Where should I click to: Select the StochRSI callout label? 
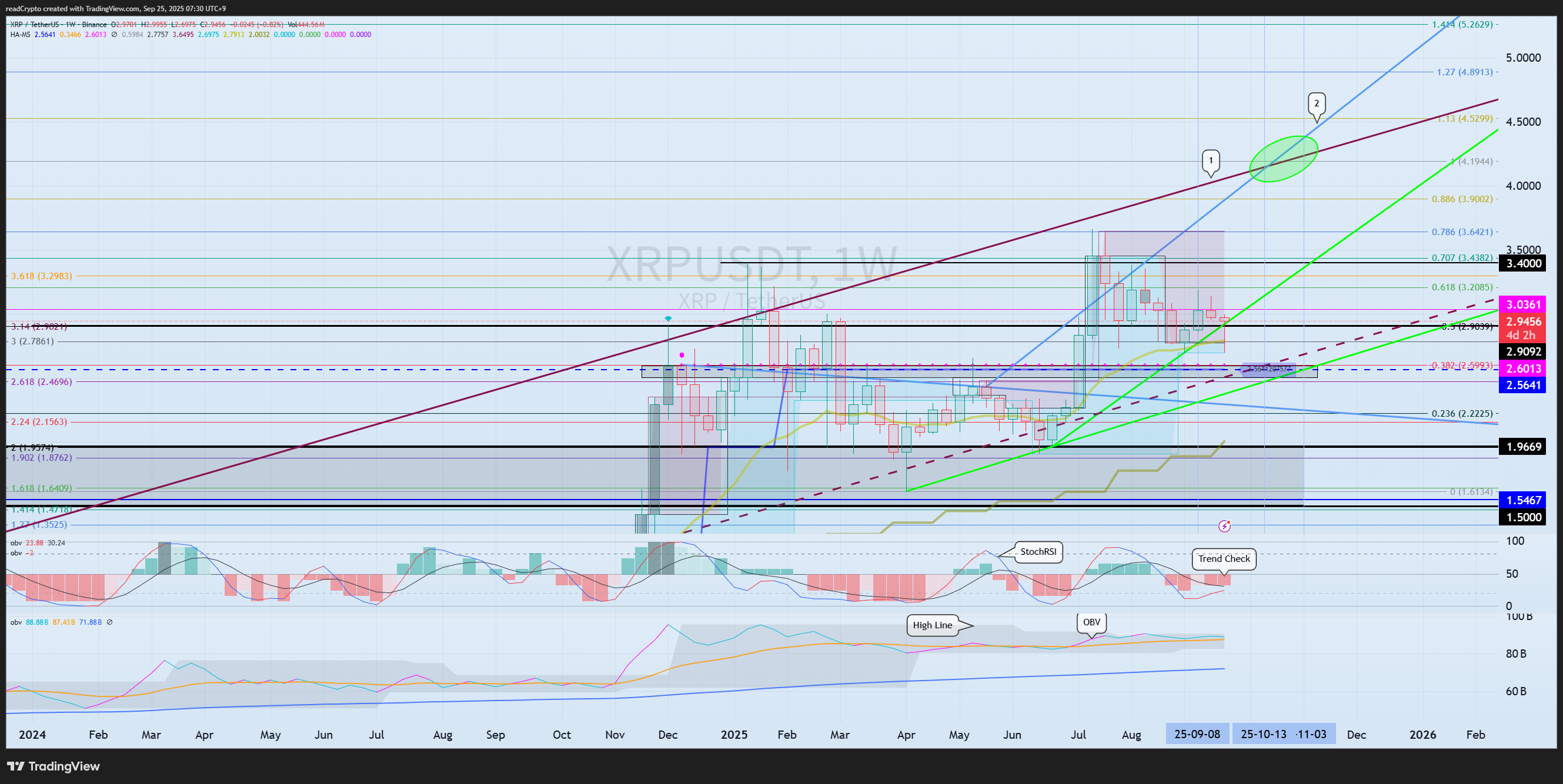click(x=1037, y=552)
